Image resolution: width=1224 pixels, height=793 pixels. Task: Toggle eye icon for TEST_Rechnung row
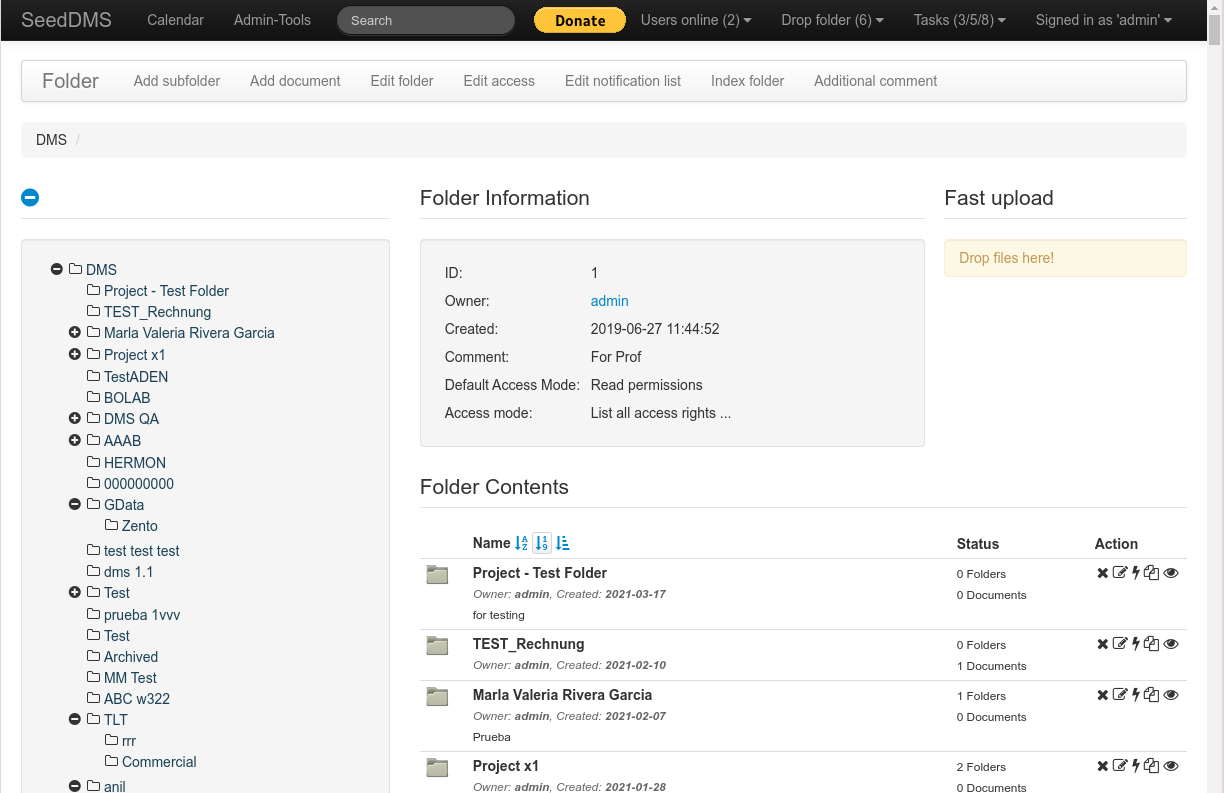[1172, 644]
